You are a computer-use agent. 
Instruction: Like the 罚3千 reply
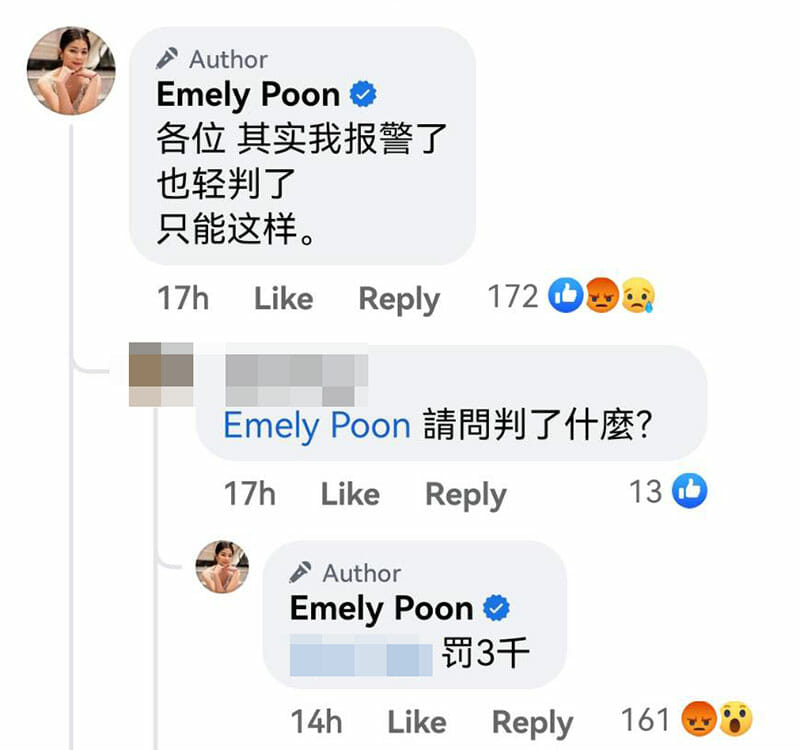417,722
